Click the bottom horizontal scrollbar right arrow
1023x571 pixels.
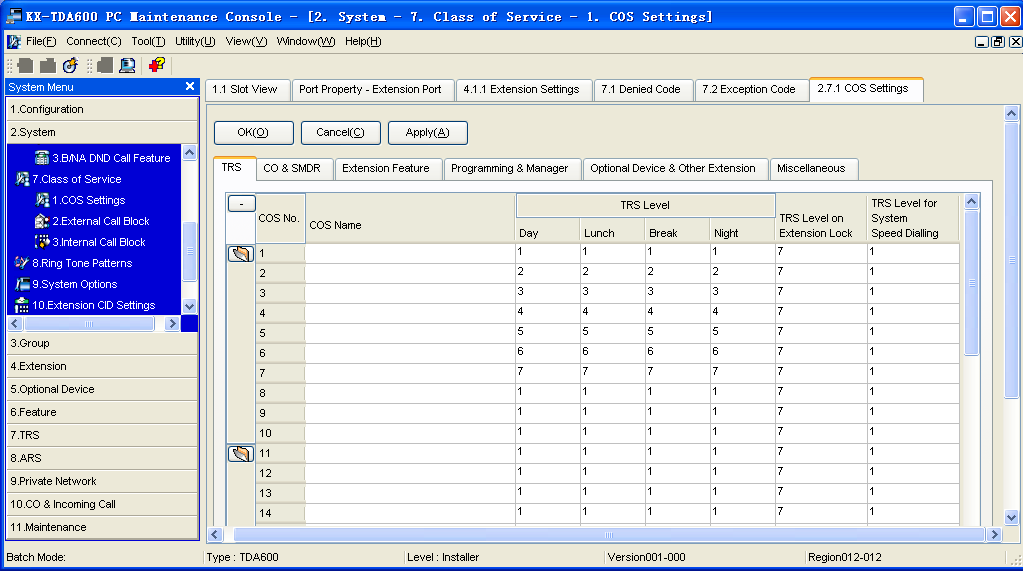pyautogui.click(x=994, y=534)
